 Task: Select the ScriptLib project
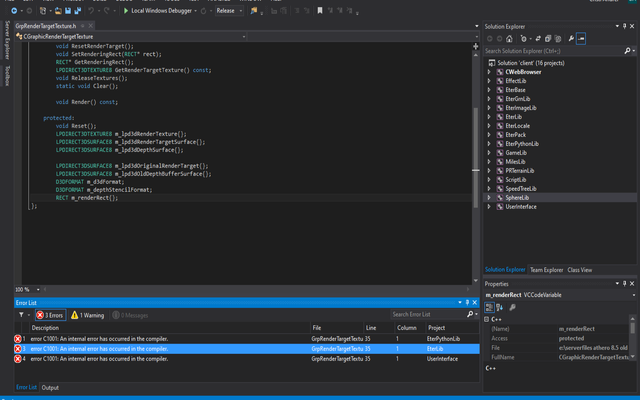click(516, 180)
